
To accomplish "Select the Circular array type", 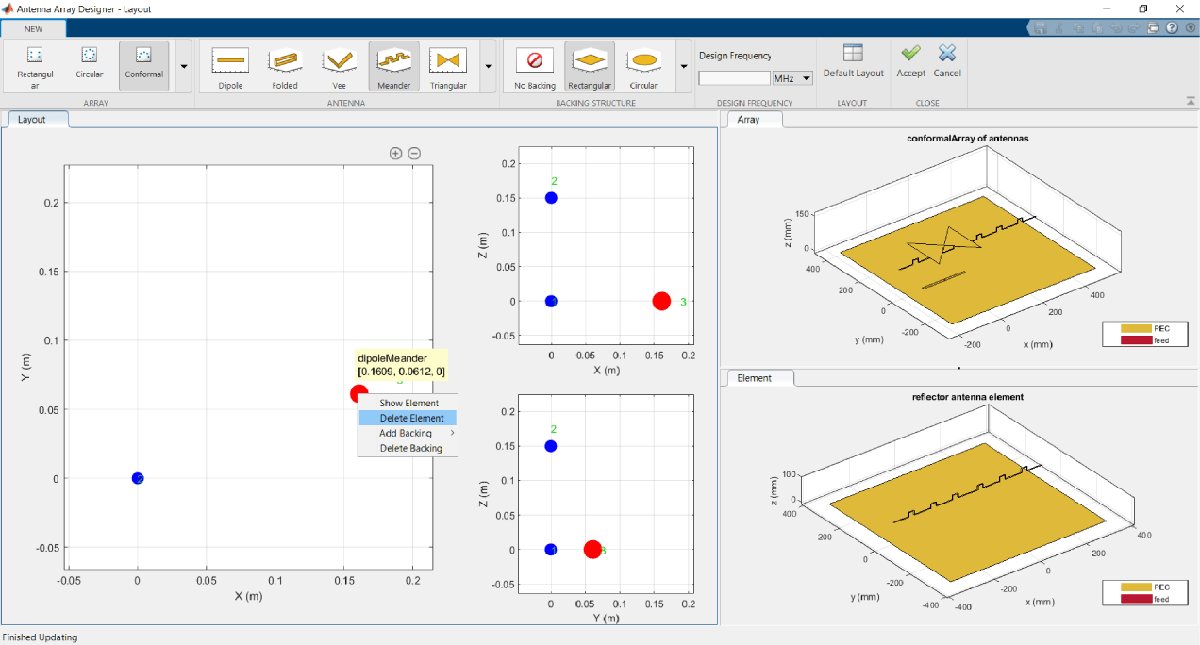I will pyautogui.click(x=89, y=66).
